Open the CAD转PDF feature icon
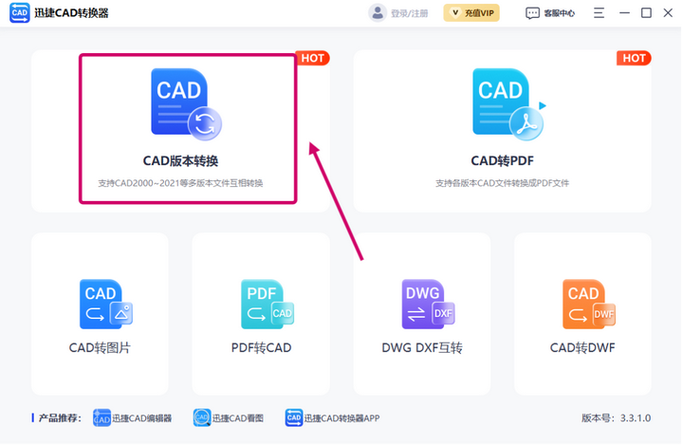Viewport: 683px width, 445px height. [508, 105]
